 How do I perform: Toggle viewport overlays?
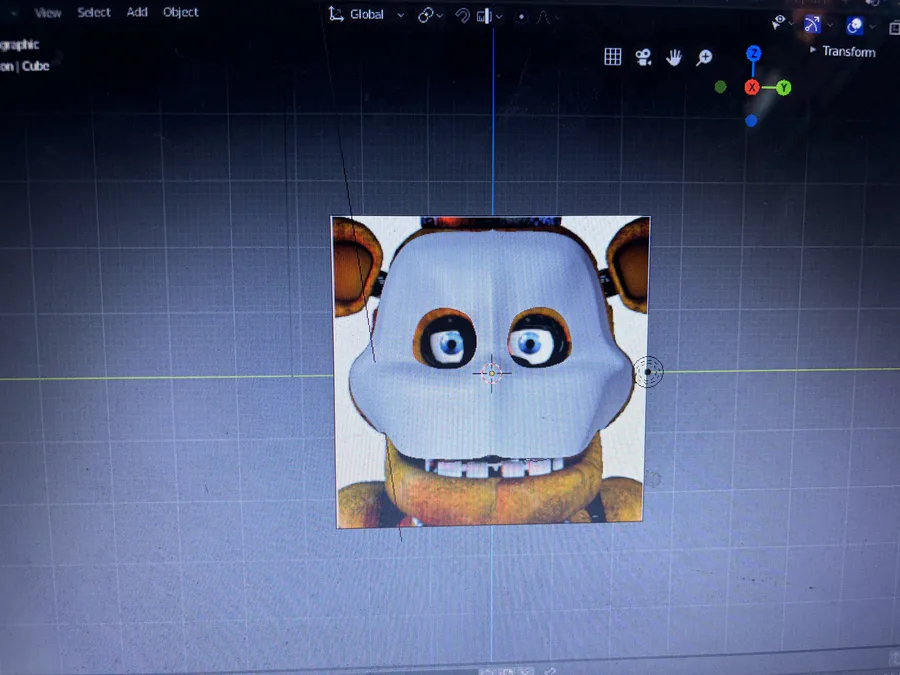[x=855, y=25]
